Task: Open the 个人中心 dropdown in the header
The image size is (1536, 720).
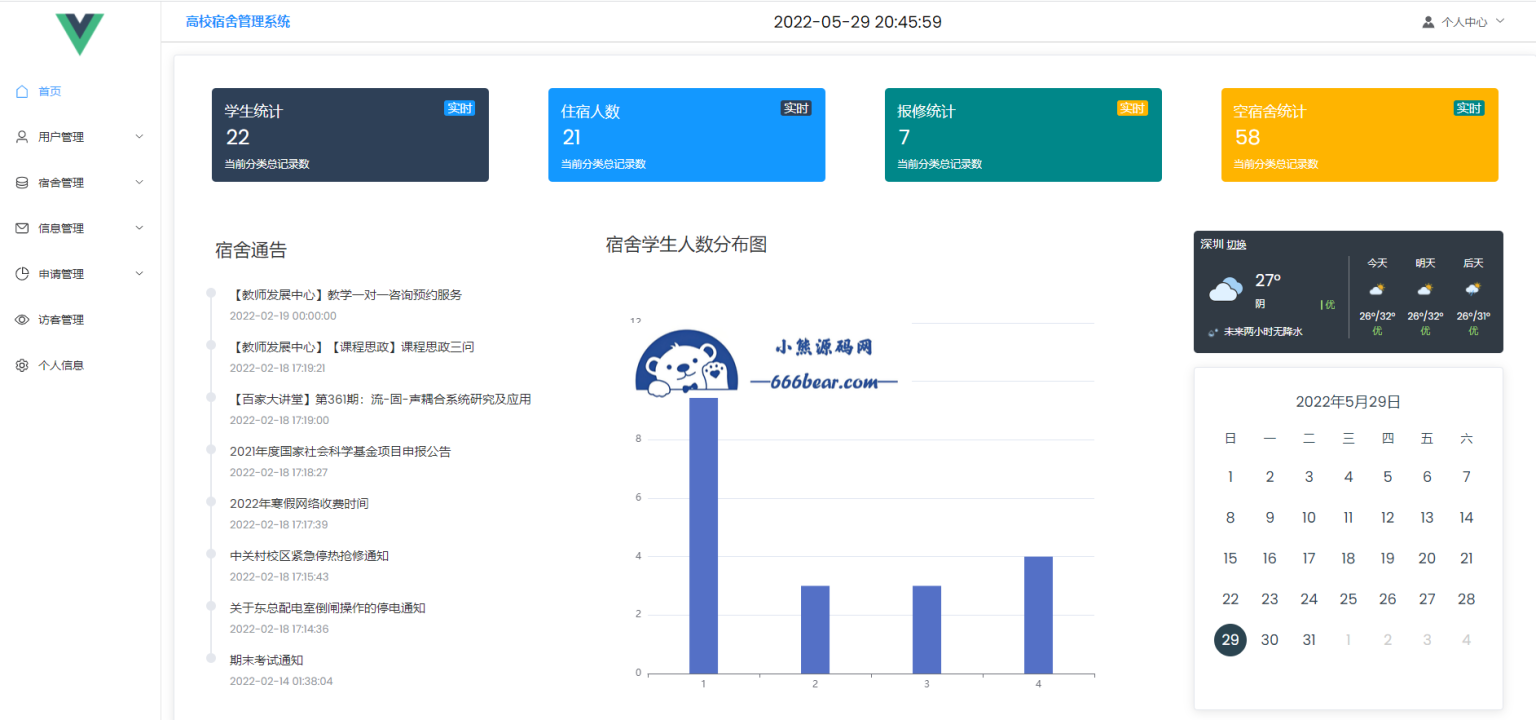Action: (1466, 21)
